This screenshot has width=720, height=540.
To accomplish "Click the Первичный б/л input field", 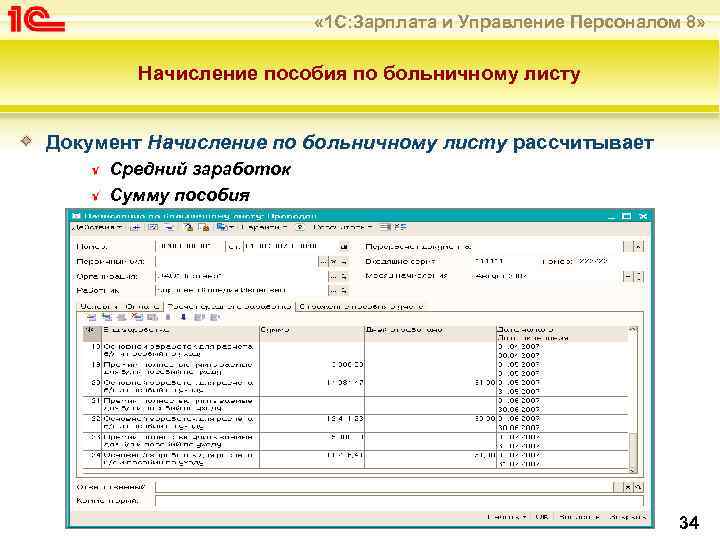I will click(236, 261).
